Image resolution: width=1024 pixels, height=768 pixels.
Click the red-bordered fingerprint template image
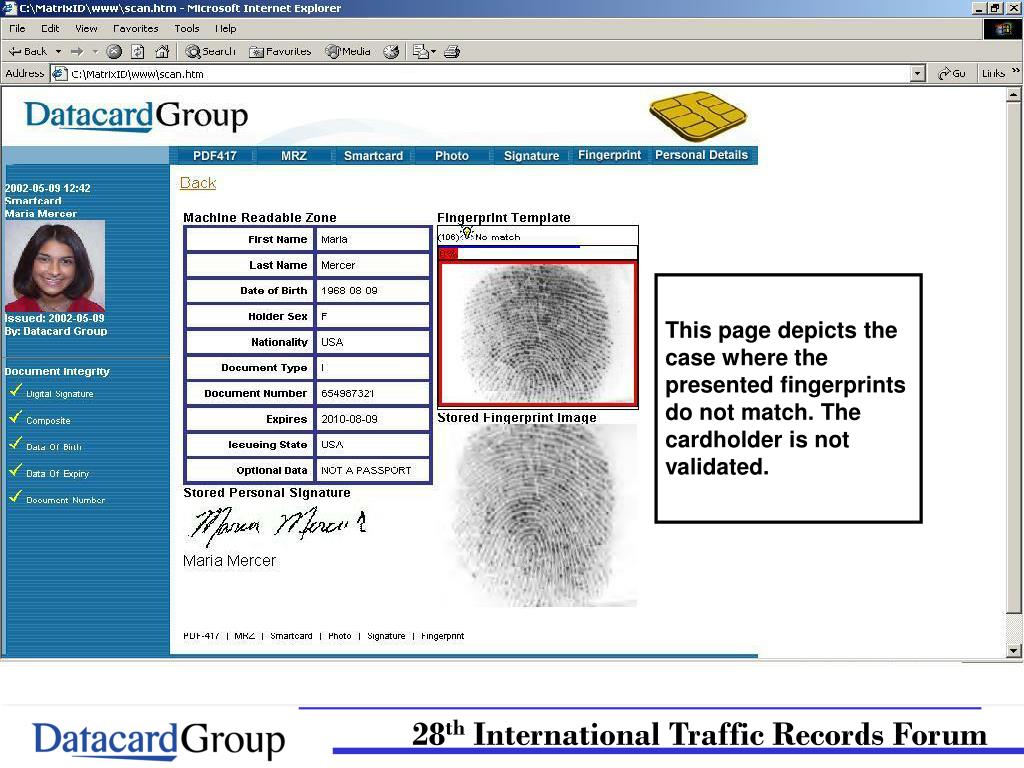click(538, 333)
